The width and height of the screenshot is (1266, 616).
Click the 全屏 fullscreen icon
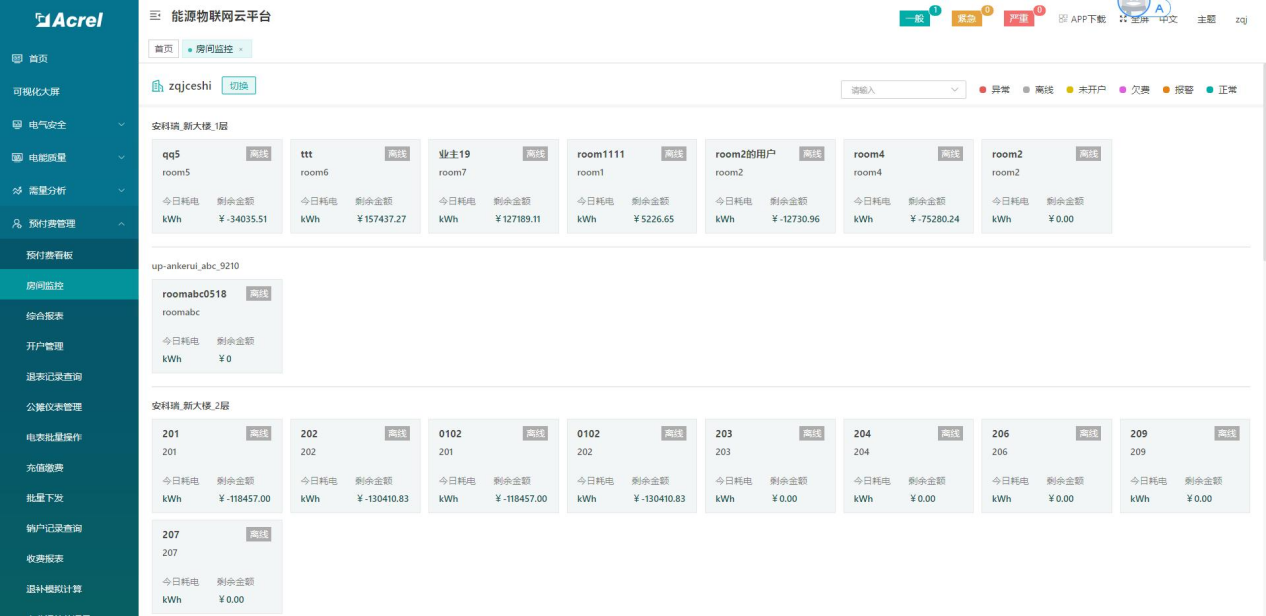tap(1123, 19)
